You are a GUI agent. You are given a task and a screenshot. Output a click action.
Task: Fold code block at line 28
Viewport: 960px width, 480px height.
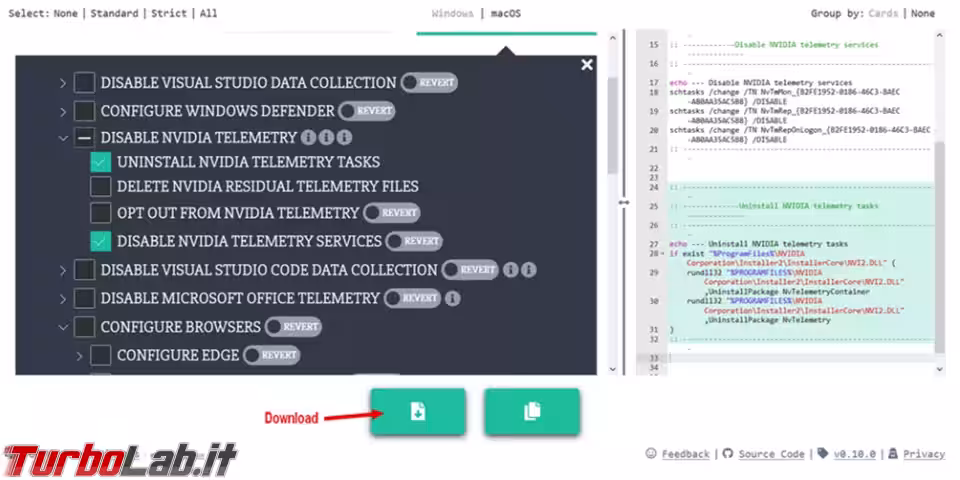(x=664, y=253)
